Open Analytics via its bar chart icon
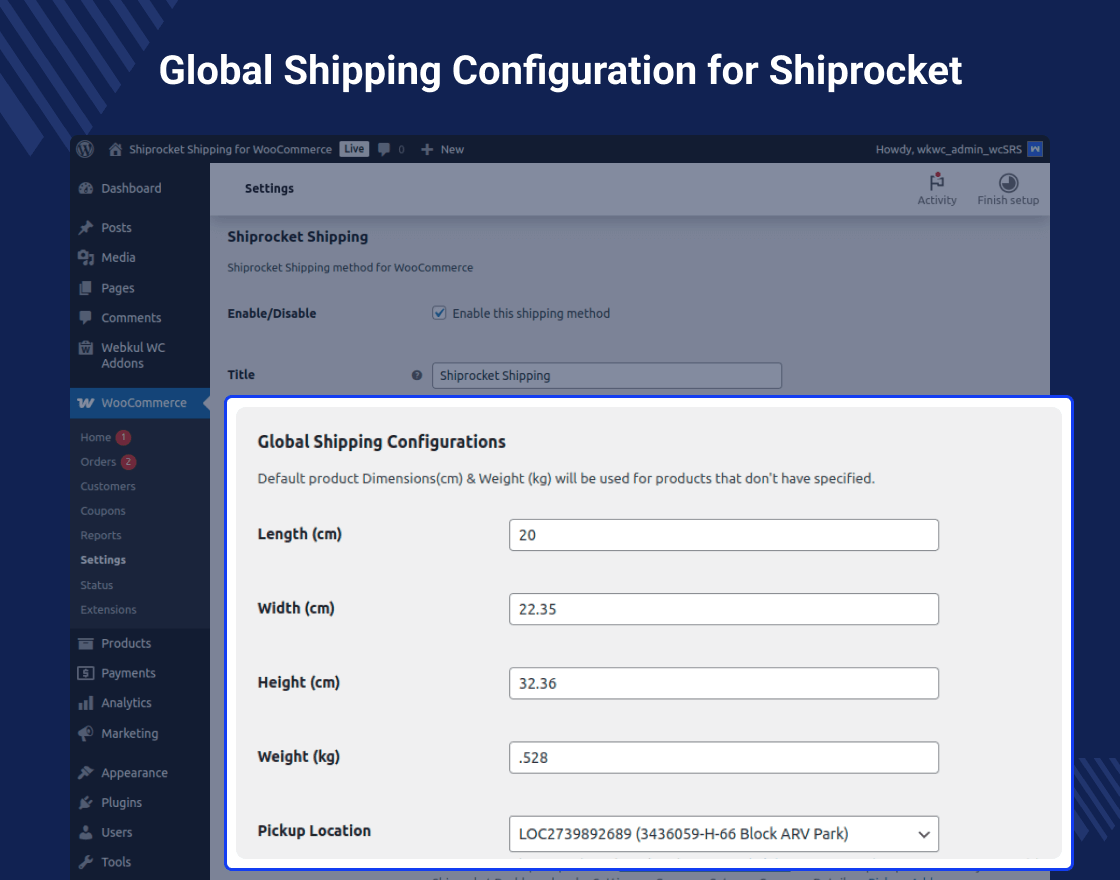This screenshot has width=1120, height=880. coord(87,703)
